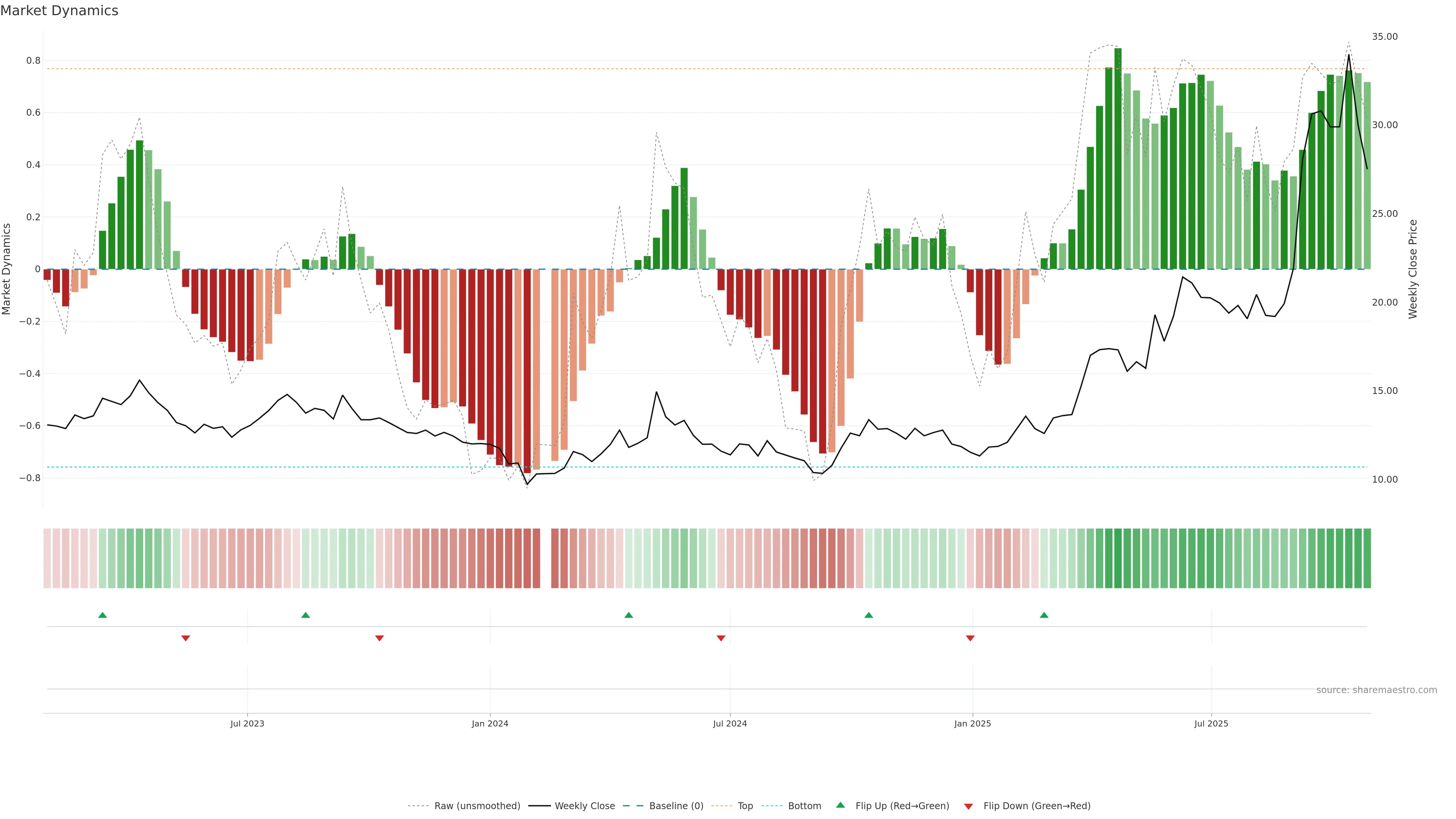Viewport: 1456px width, 819px height.
Task: Click the Jan 2024 x-axis label
Action: coord(490,723)
